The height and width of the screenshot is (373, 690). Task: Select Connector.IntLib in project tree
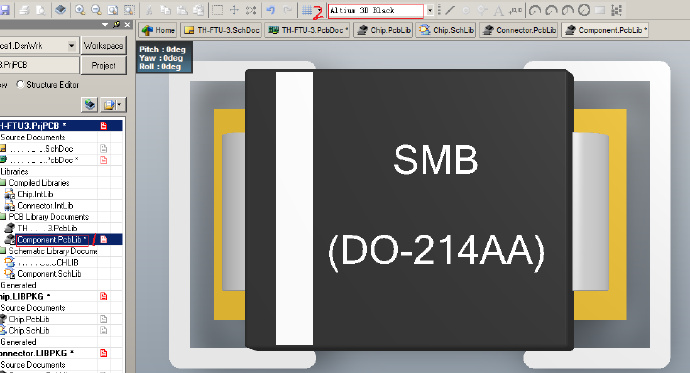[x=45, y=205]
